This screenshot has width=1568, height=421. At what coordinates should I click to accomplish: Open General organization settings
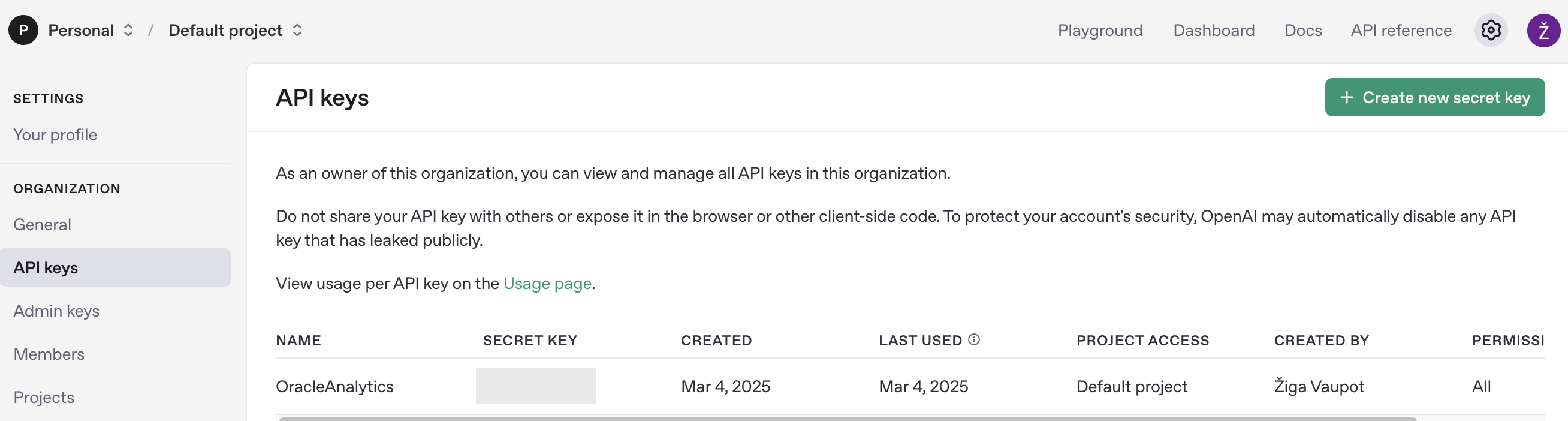[x=42, y=225]
